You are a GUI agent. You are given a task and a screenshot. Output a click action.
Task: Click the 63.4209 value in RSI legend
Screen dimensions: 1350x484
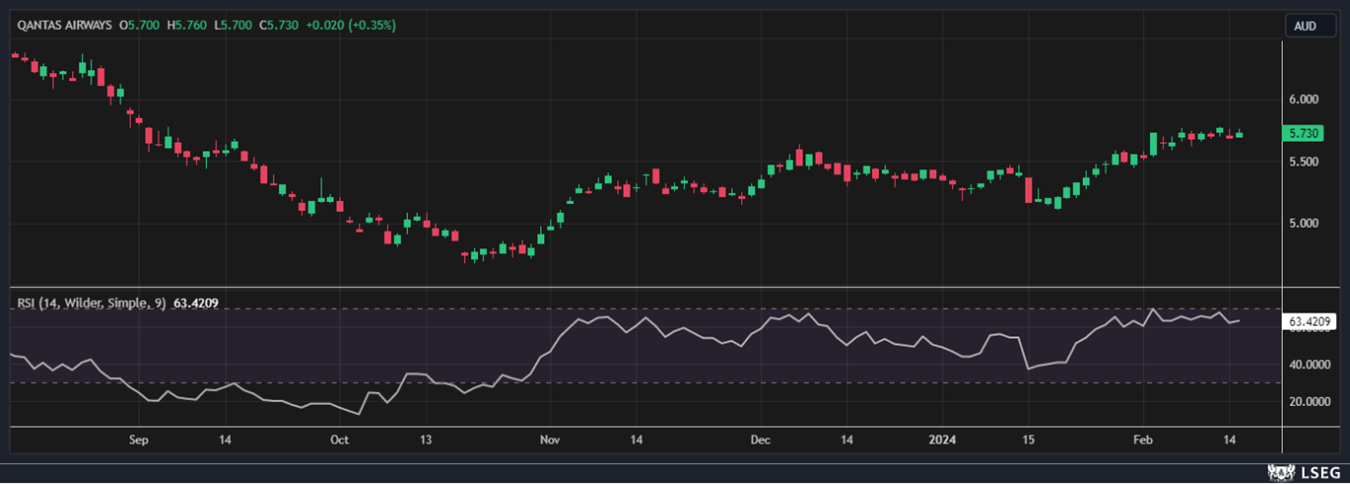pyautogui.click(x=196, y=302)
